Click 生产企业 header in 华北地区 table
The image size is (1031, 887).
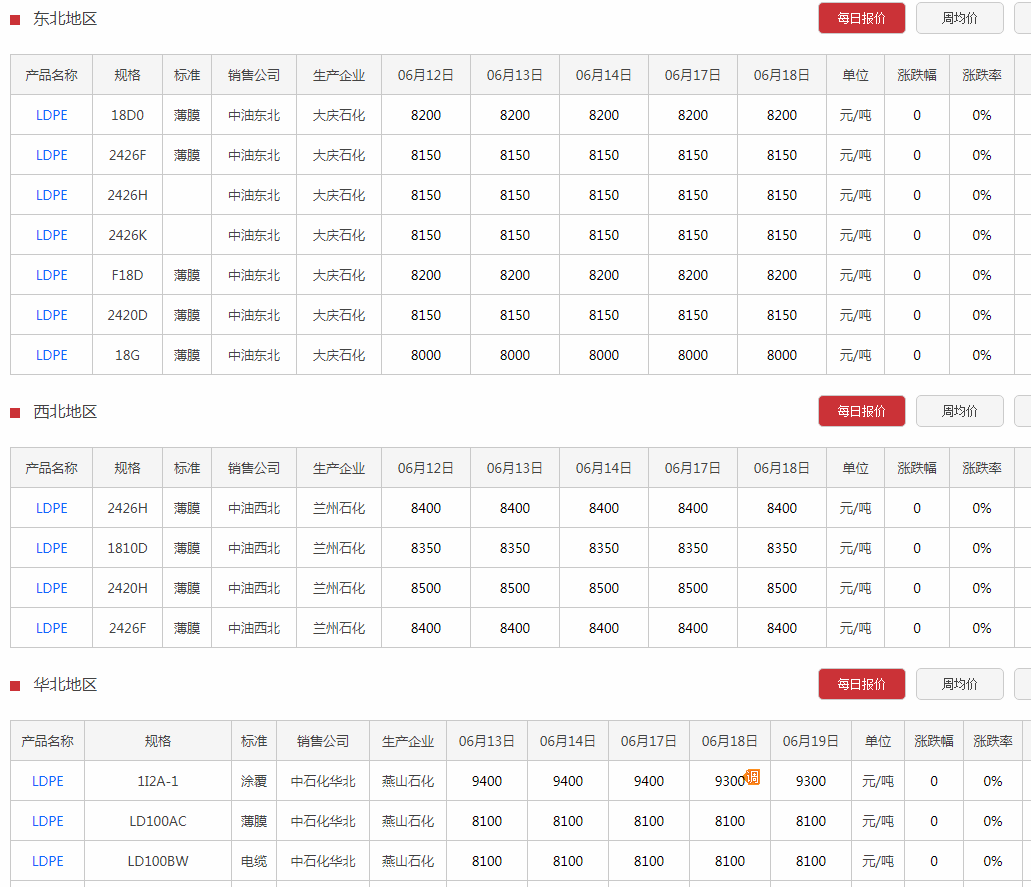[408, 741]
